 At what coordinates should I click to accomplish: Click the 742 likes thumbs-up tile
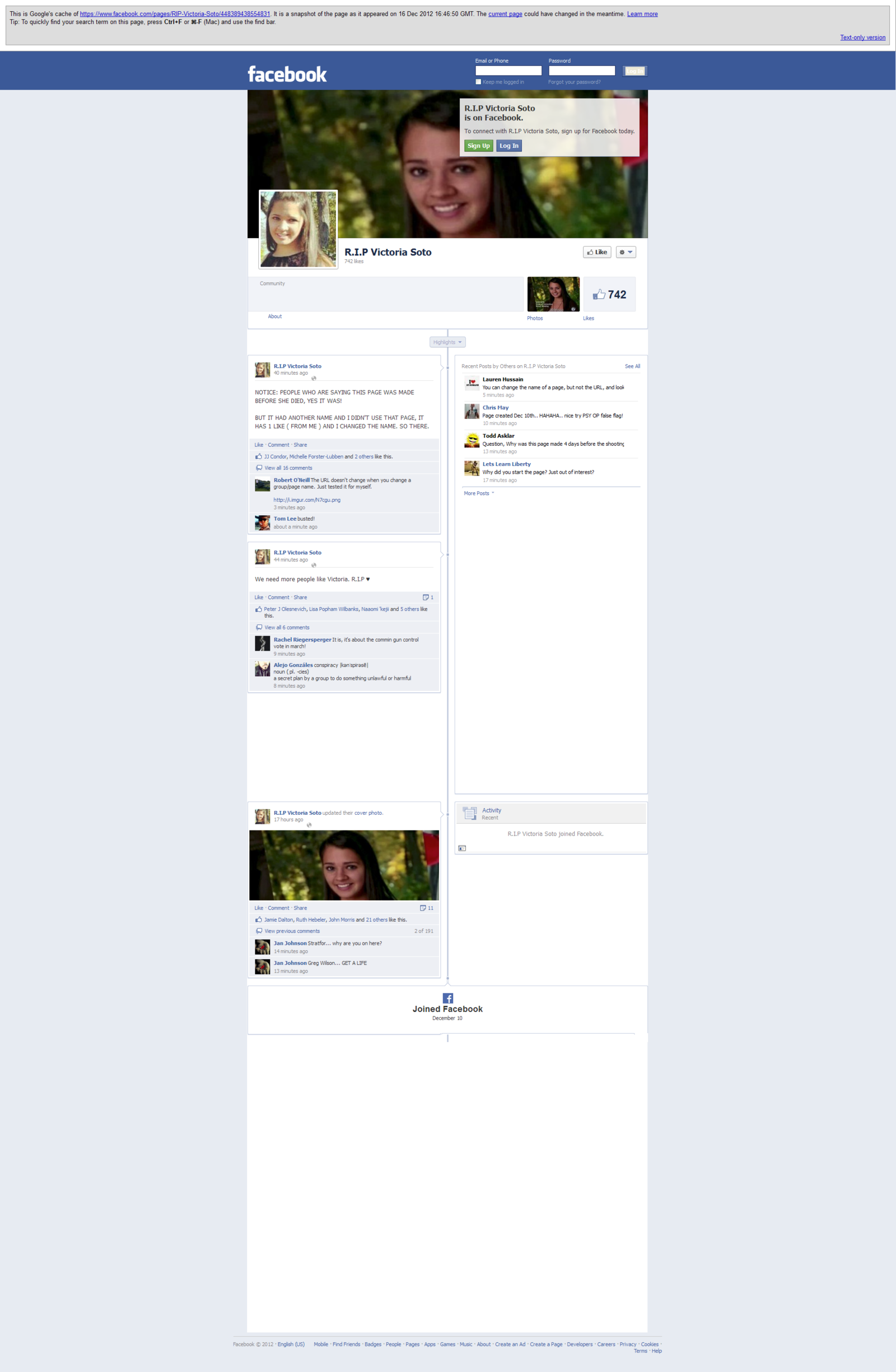coord(609,294)
